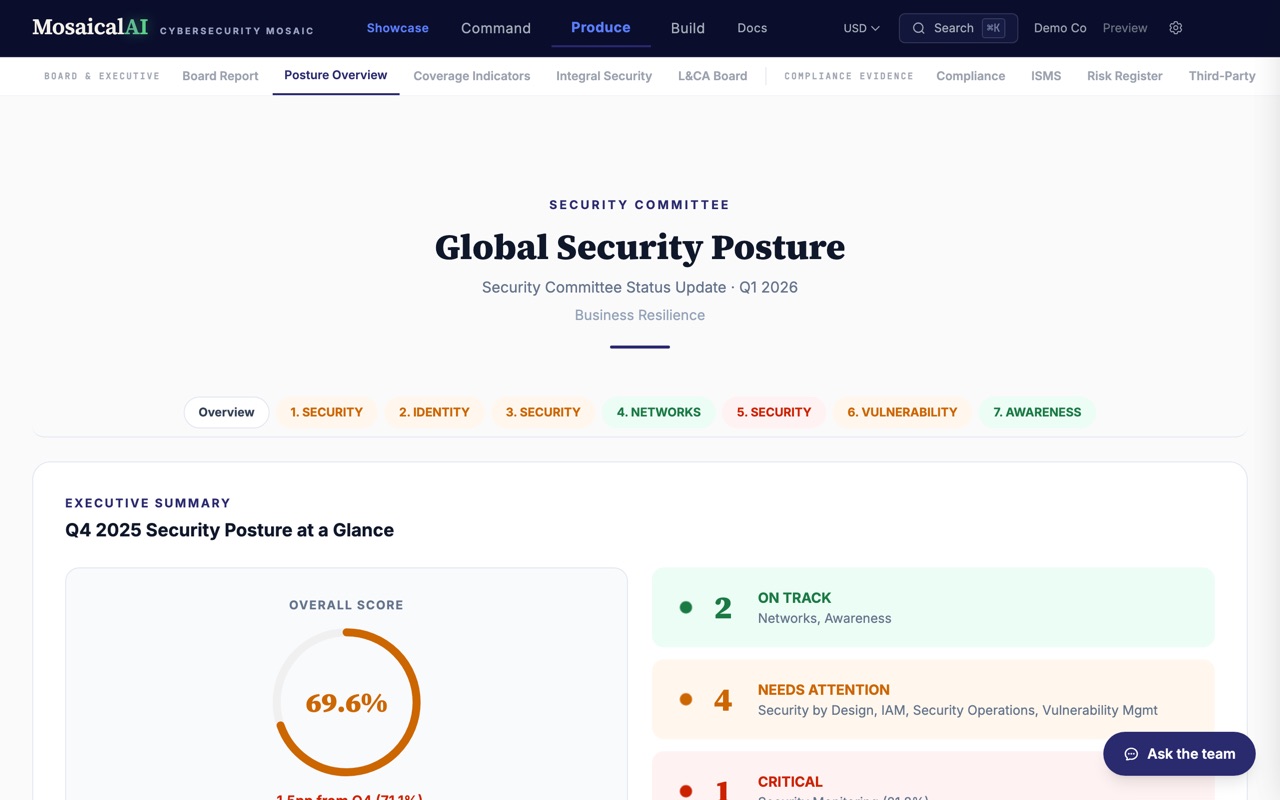Click the 'Global Security Posture' heading

coord(640,247)
